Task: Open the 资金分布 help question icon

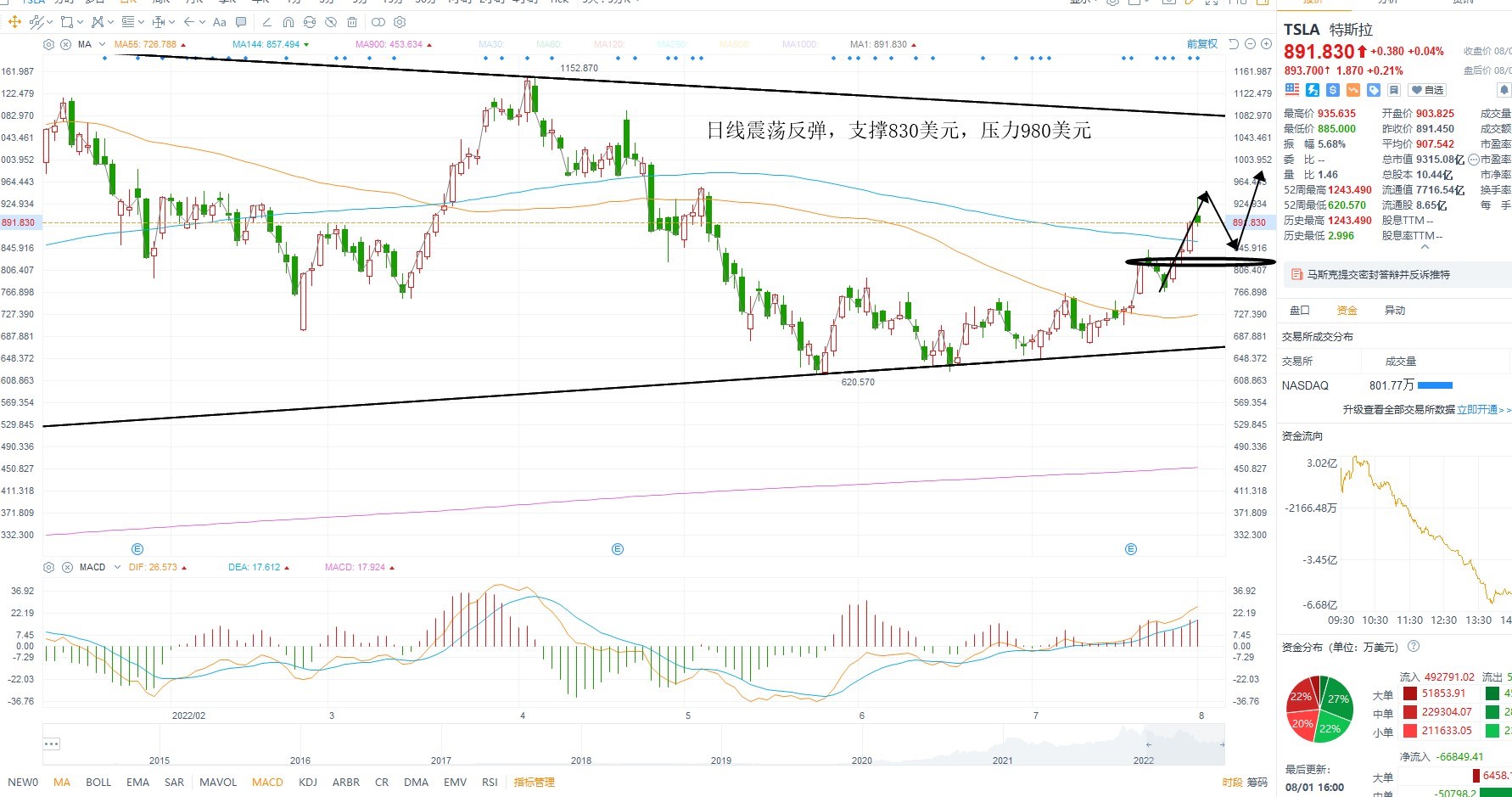Action: (x=1414, y=647)
